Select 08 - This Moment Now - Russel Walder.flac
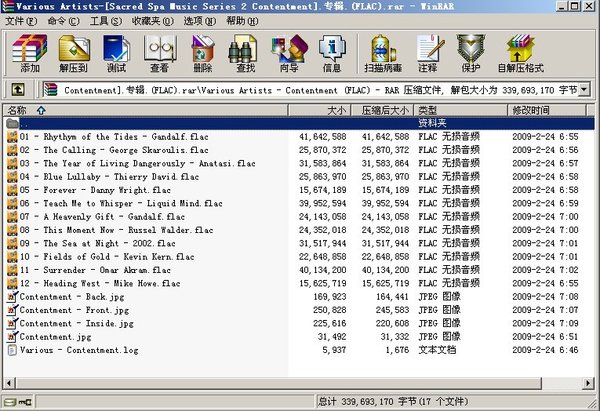Viewport: 600px width, 411px height. click(x=116, y=230)
